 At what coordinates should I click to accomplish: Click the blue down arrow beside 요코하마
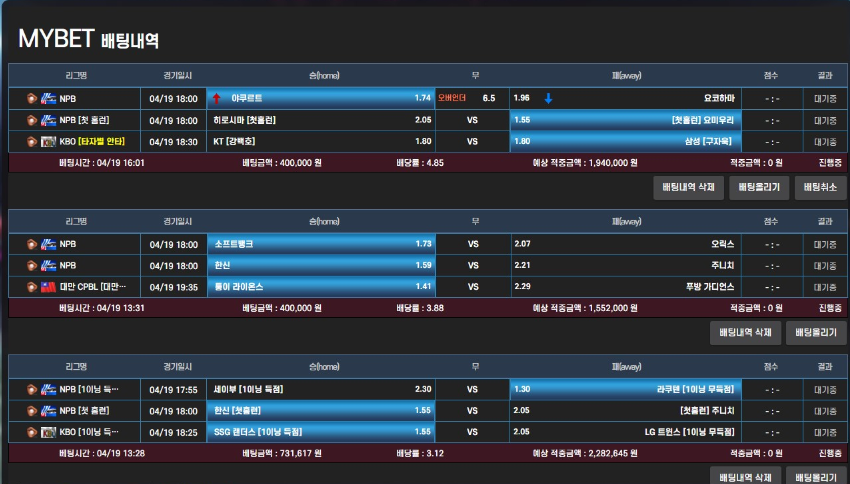tap(548, 98)
